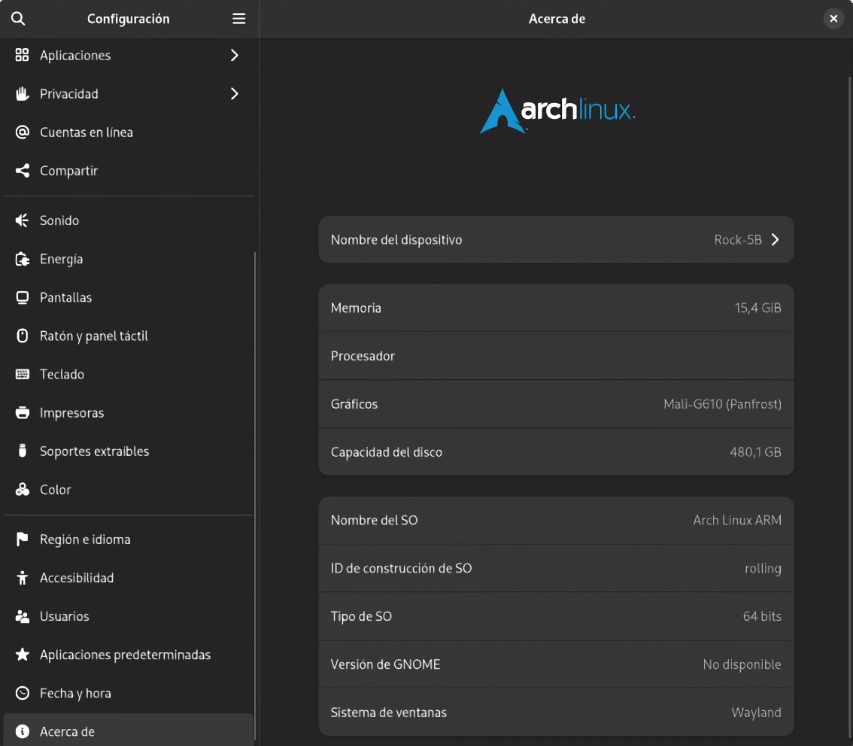
Task: Click the Nombre del dispositivo row
Action: tap(556, 240)
